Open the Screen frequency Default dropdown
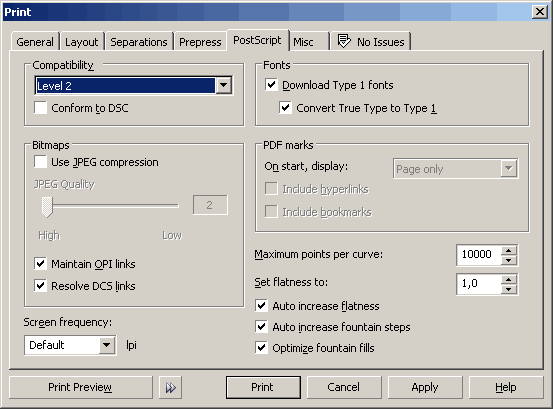The height and width of the screenshot is (409, 553). click(x=107, y=345)
